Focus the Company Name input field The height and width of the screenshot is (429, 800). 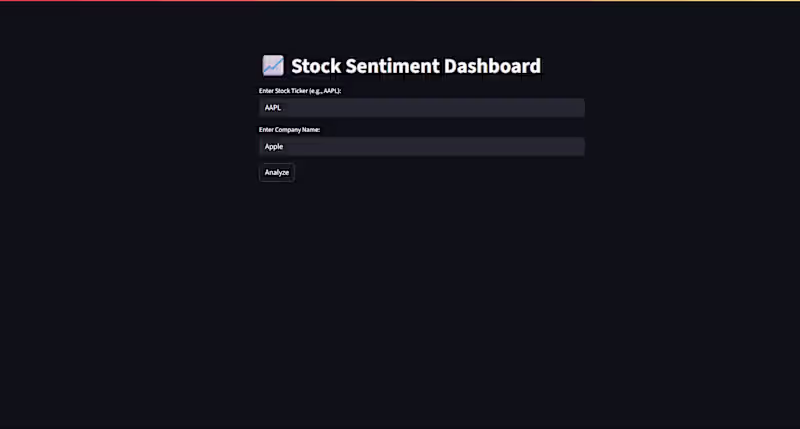(x=421, y=146)
